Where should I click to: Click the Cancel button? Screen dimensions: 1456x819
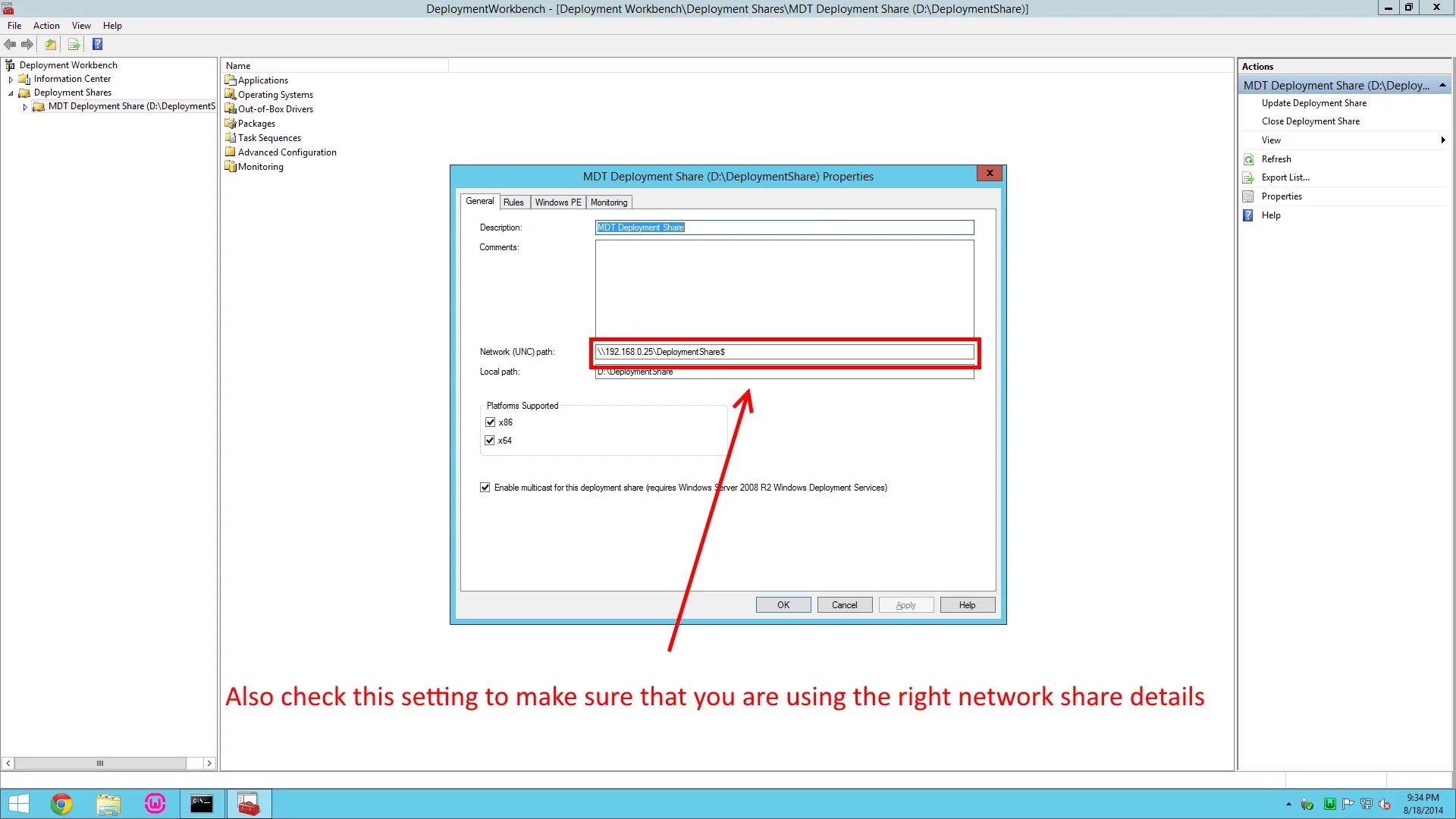point(845,605)
